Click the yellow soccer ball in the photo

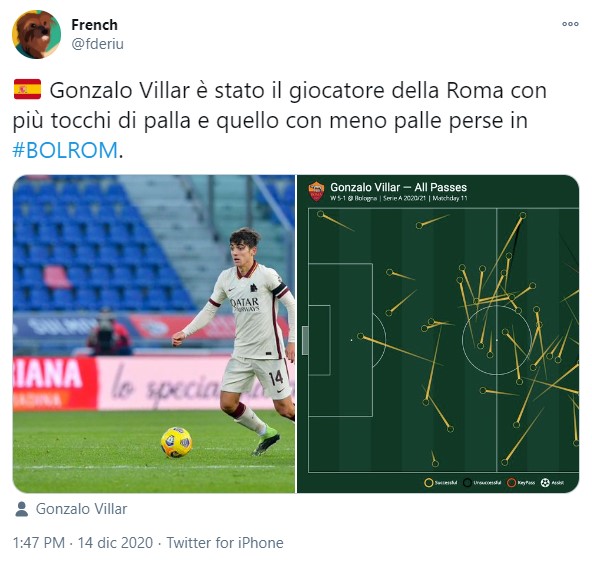click(176, 442)
